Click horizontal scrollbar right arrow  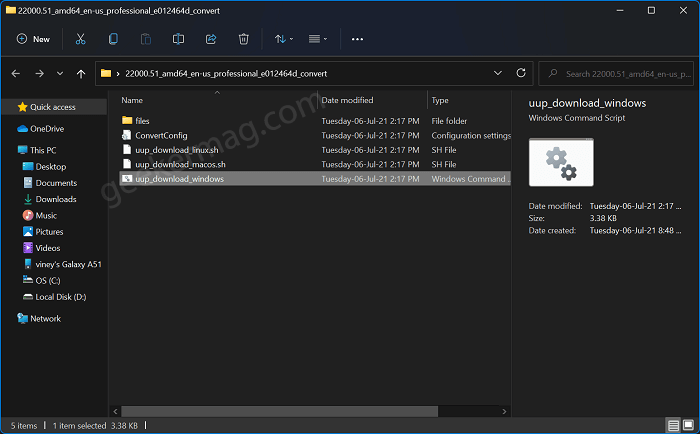click(x=504, y=411)
